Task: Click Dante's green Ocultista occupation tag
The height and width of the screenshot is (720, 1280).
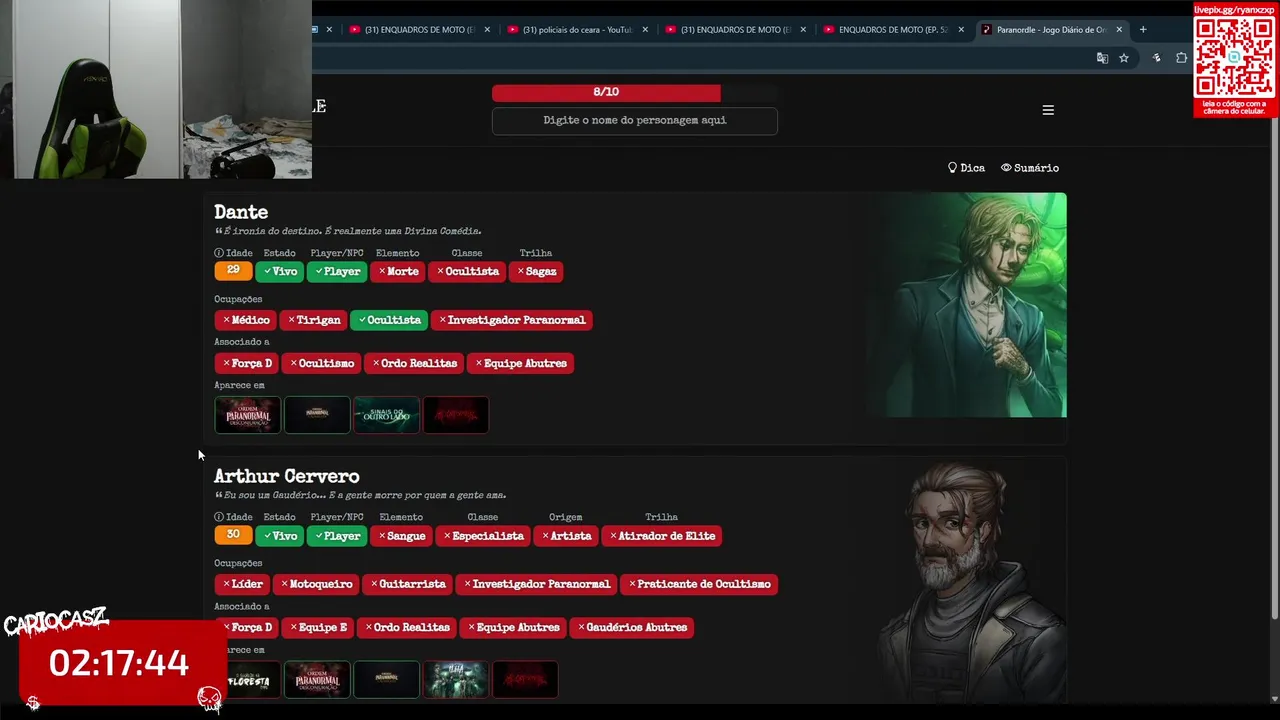Action: coord(390,320)
